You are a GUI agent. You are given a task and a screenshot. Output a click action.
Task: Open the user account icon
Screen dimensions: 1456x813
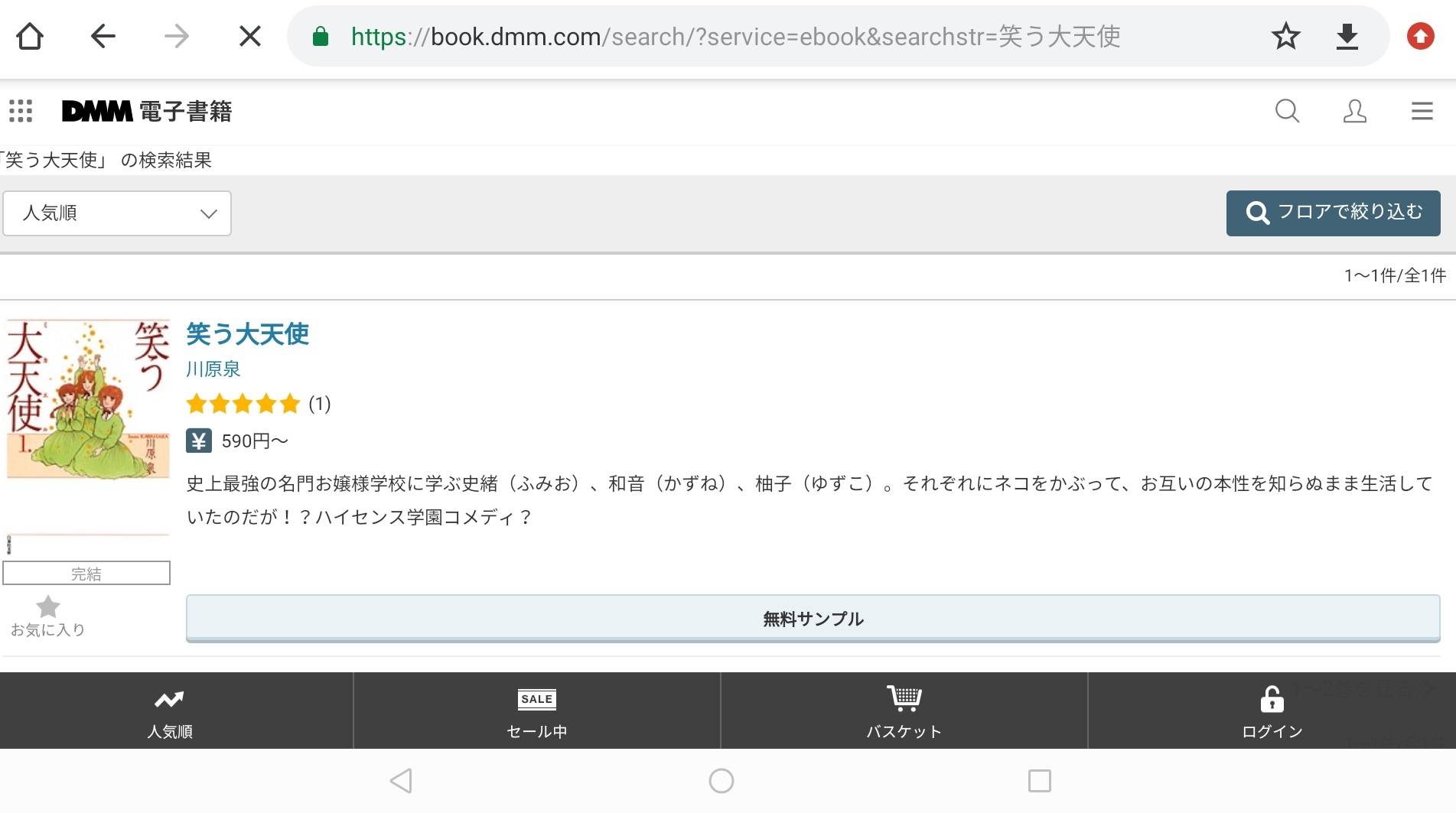point(1354,111)
